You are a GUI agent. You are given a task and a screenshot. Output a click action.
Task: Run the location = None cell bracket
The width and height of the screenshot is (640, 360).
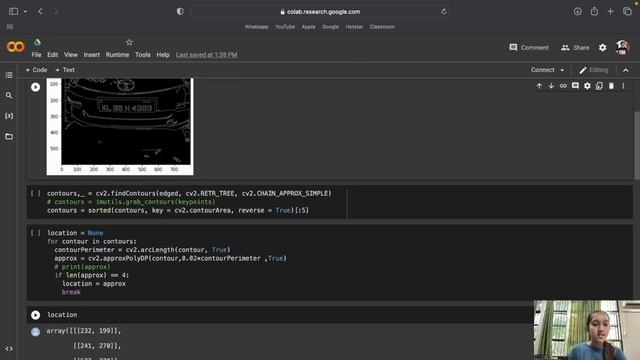tap(36, 233)
